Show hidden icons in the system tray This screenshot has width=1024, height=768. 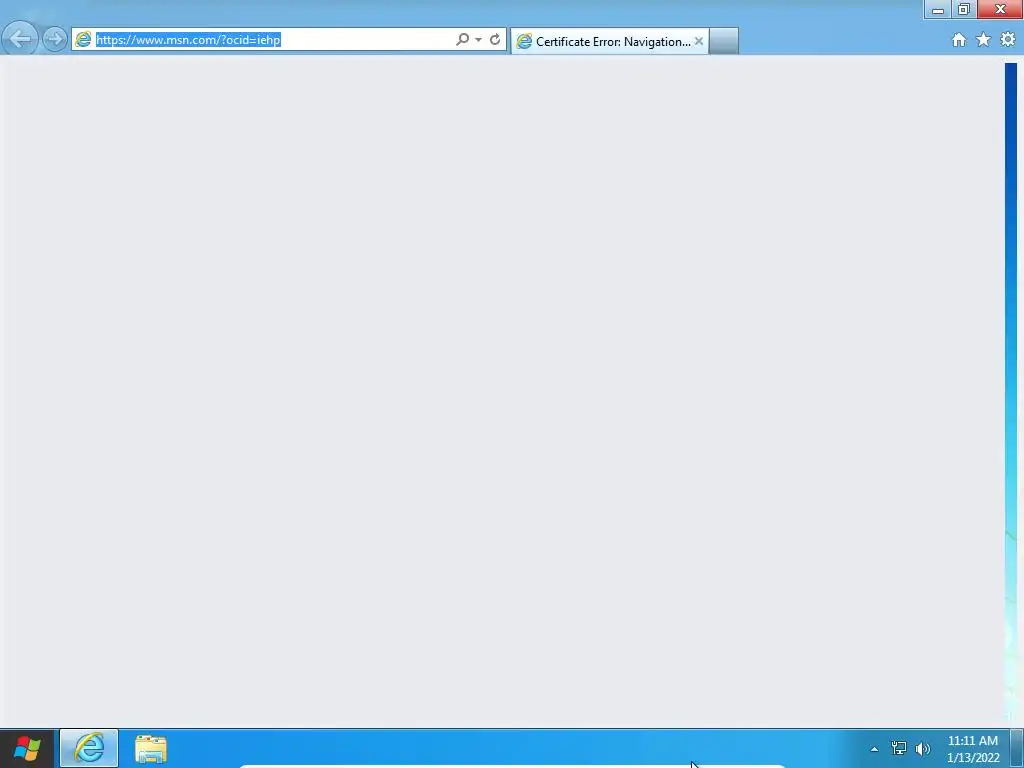pos(874,749)
